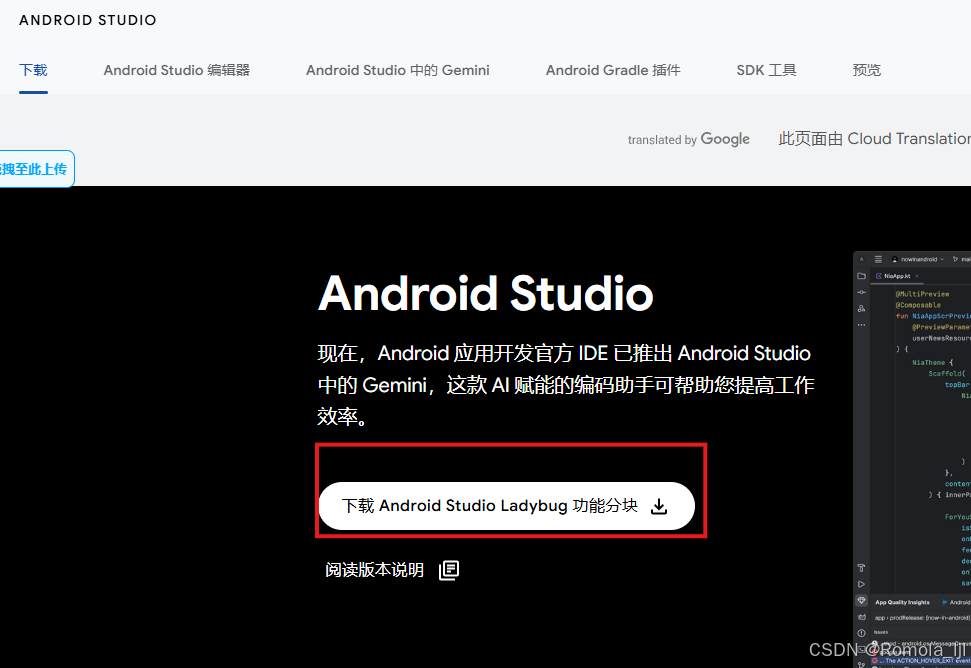
Task: Click the 此页面由 Cloud Translation notice
Action: [874, 139]
